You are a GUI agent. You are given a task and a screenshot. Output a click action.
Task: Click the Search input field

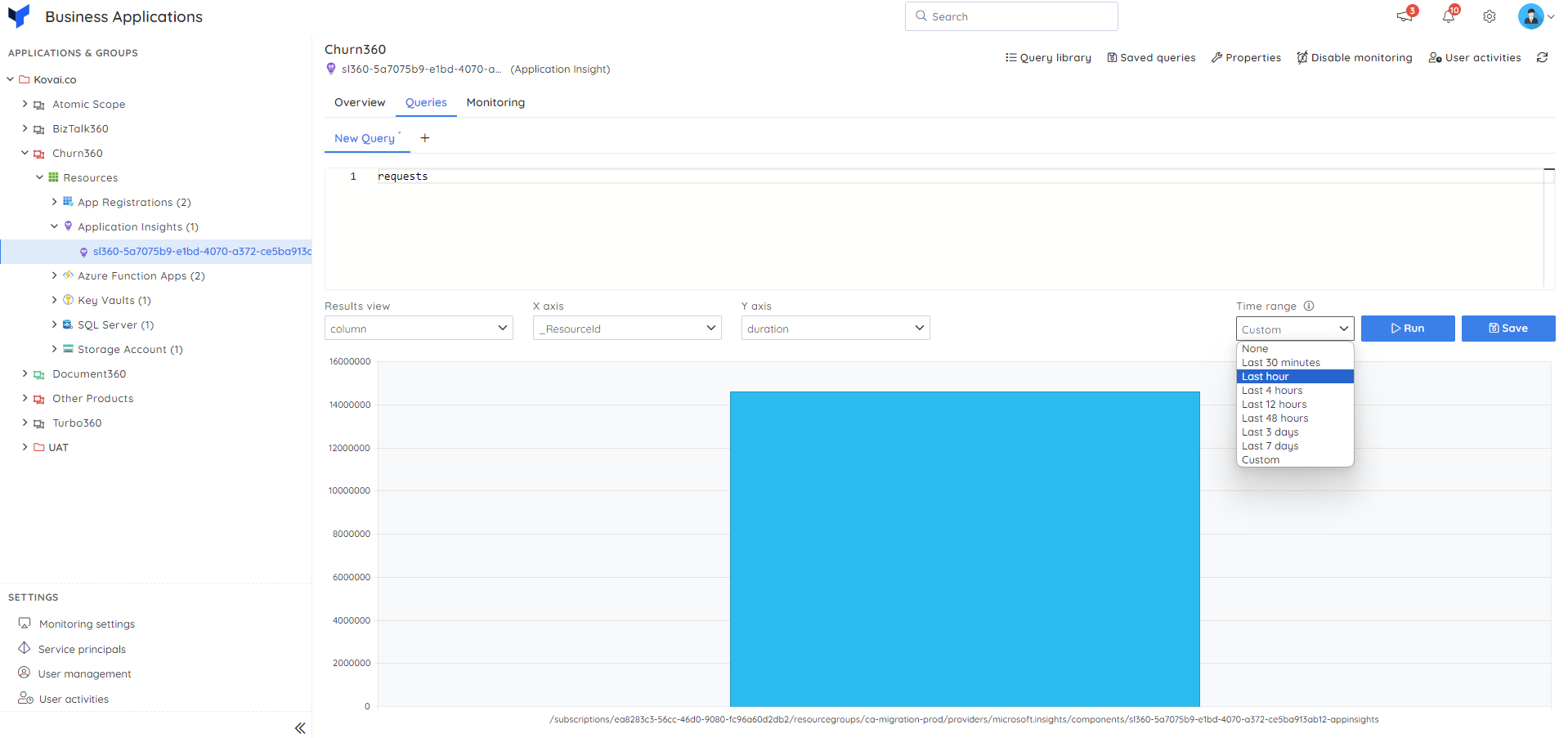pos(1011,16)
